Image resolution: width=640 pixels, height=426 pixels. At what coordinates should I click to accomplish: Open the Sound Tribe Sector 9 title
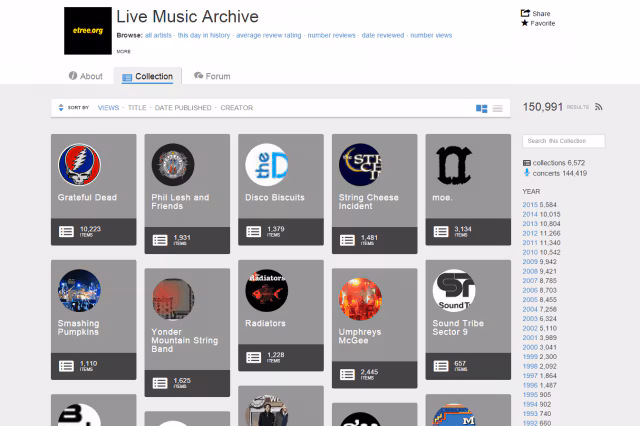458,328
